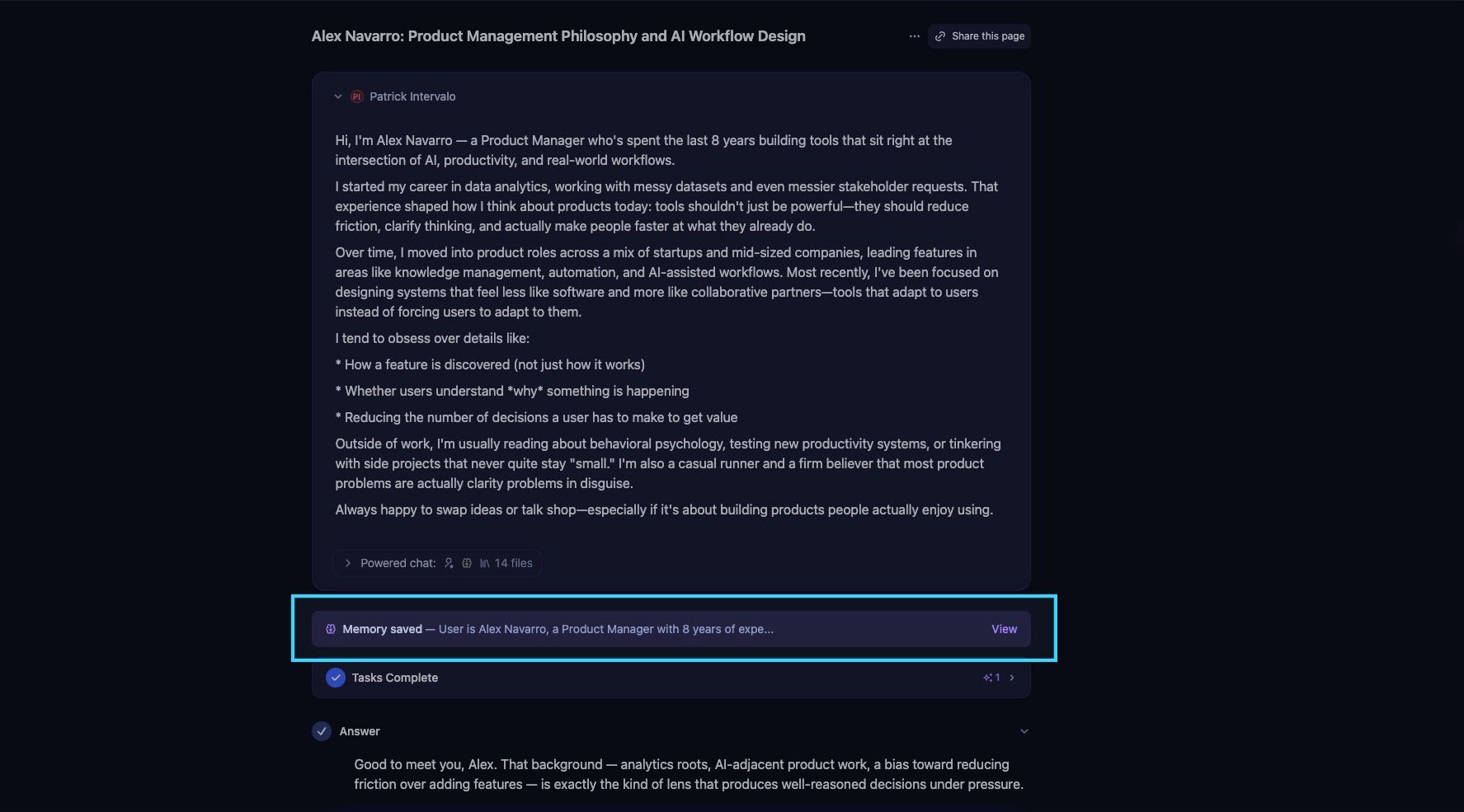View the saved memory
This screenshot has width=1464, height=812.
(1004, 629)
